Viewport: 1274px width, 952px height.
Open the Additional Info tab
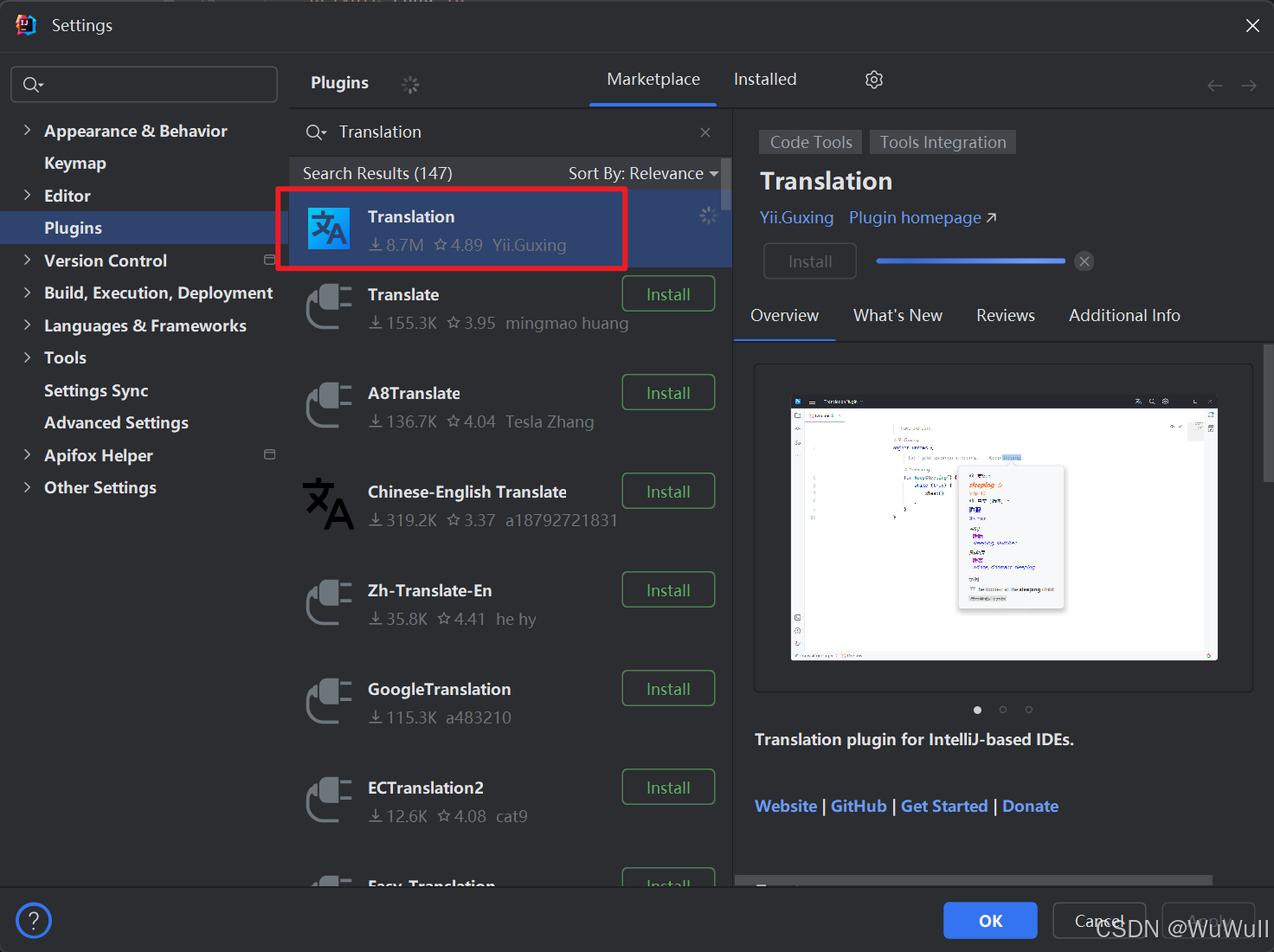tap(1124, 316)
